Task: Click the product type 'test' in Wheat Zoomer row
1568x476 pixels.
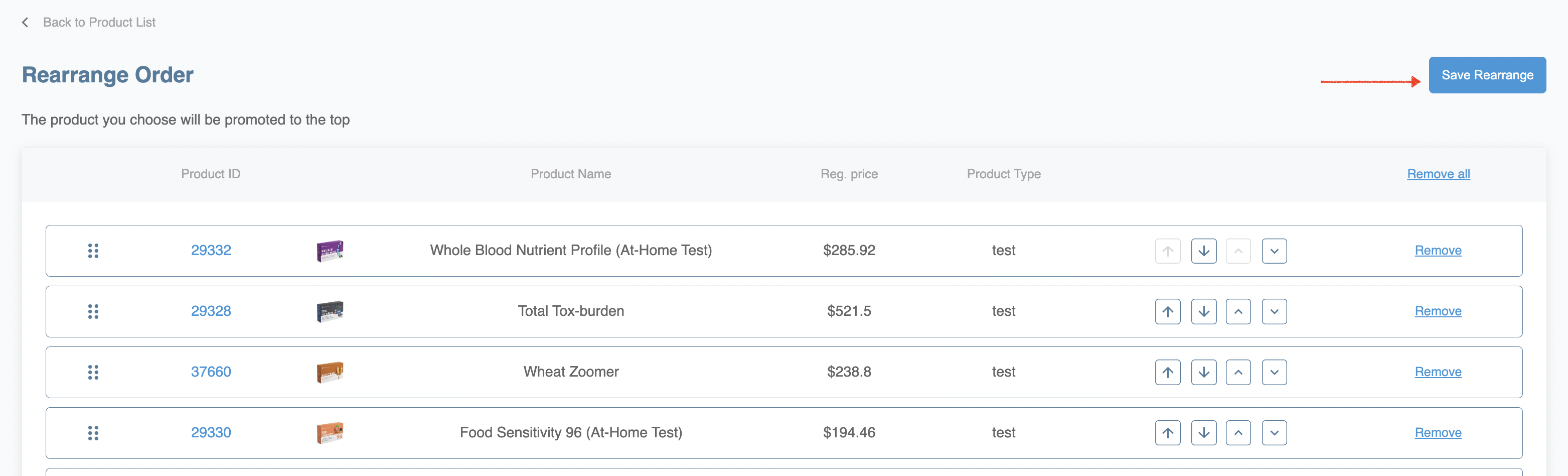Action: click(1004, 372)
